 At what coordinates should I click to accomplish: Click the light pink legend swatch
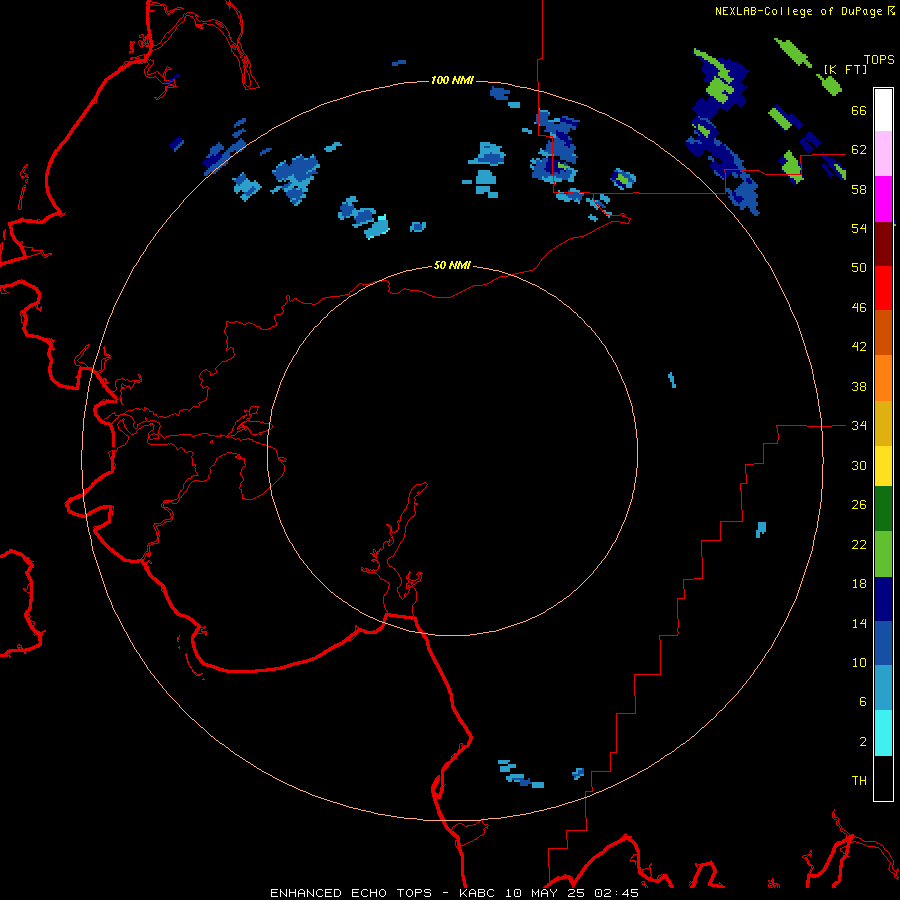click(x=883, y=154)
